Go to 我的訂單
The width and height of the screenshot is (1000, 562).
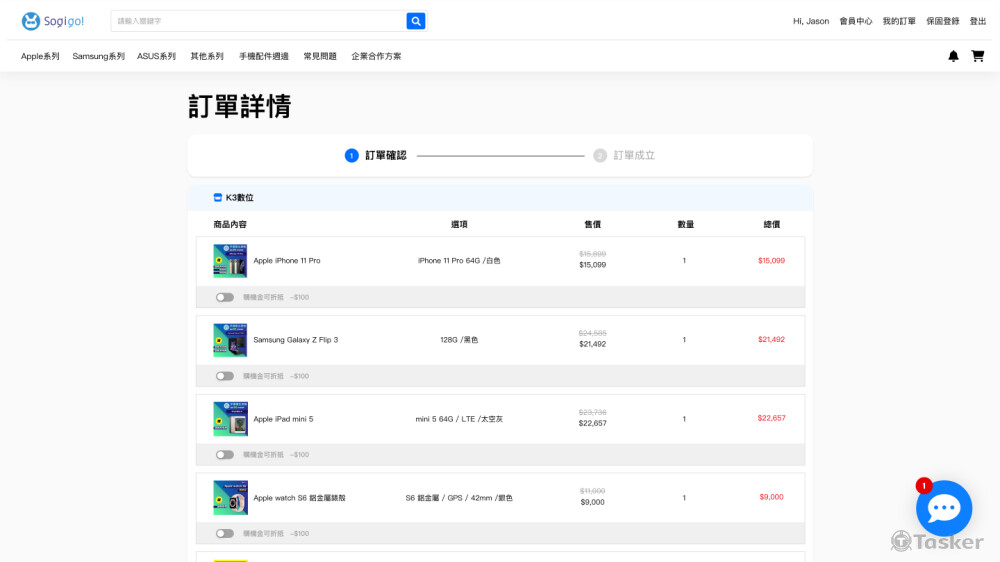(898, 21)
